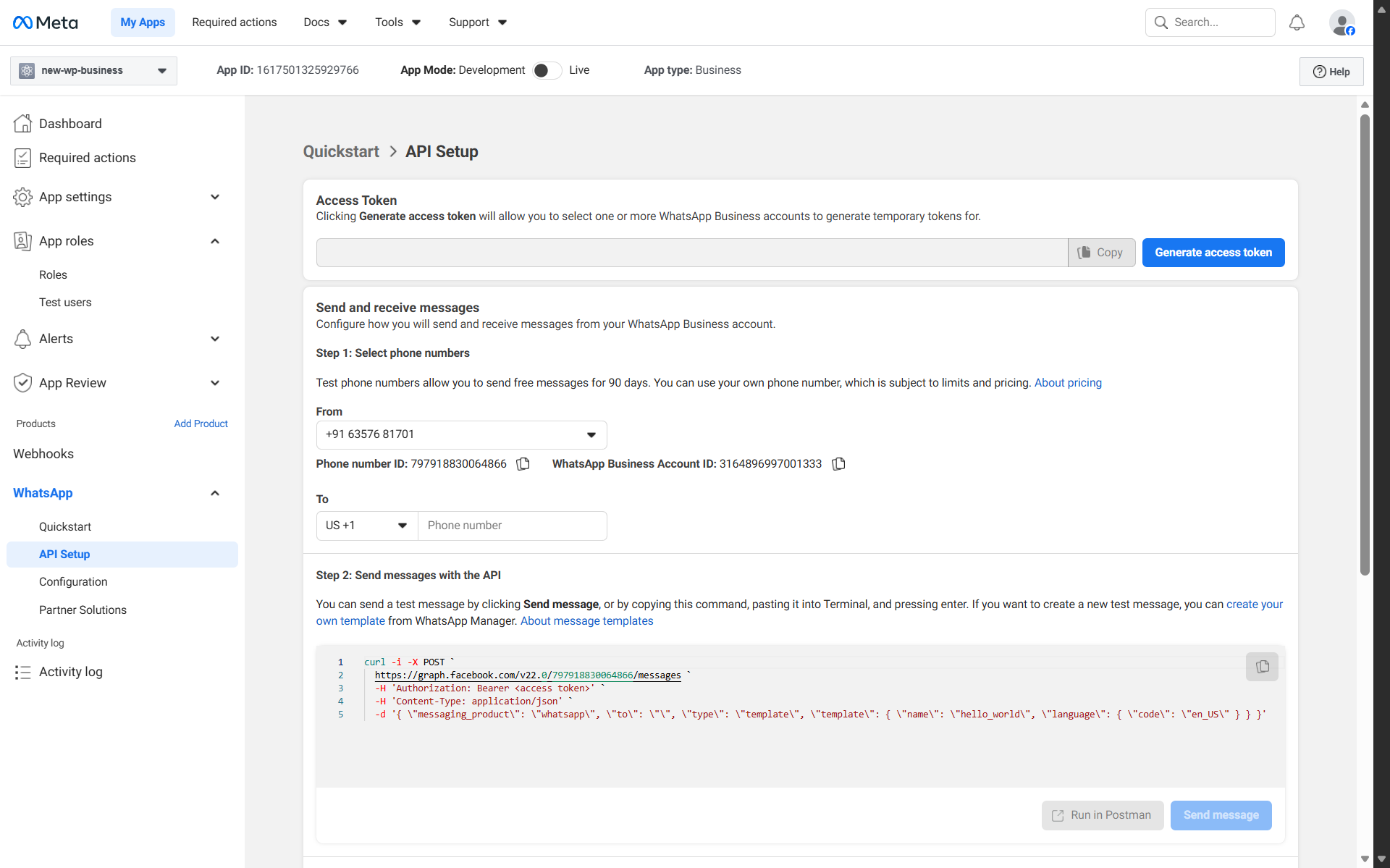Click the page vertical scrollbar thumb

[1365, 344]
